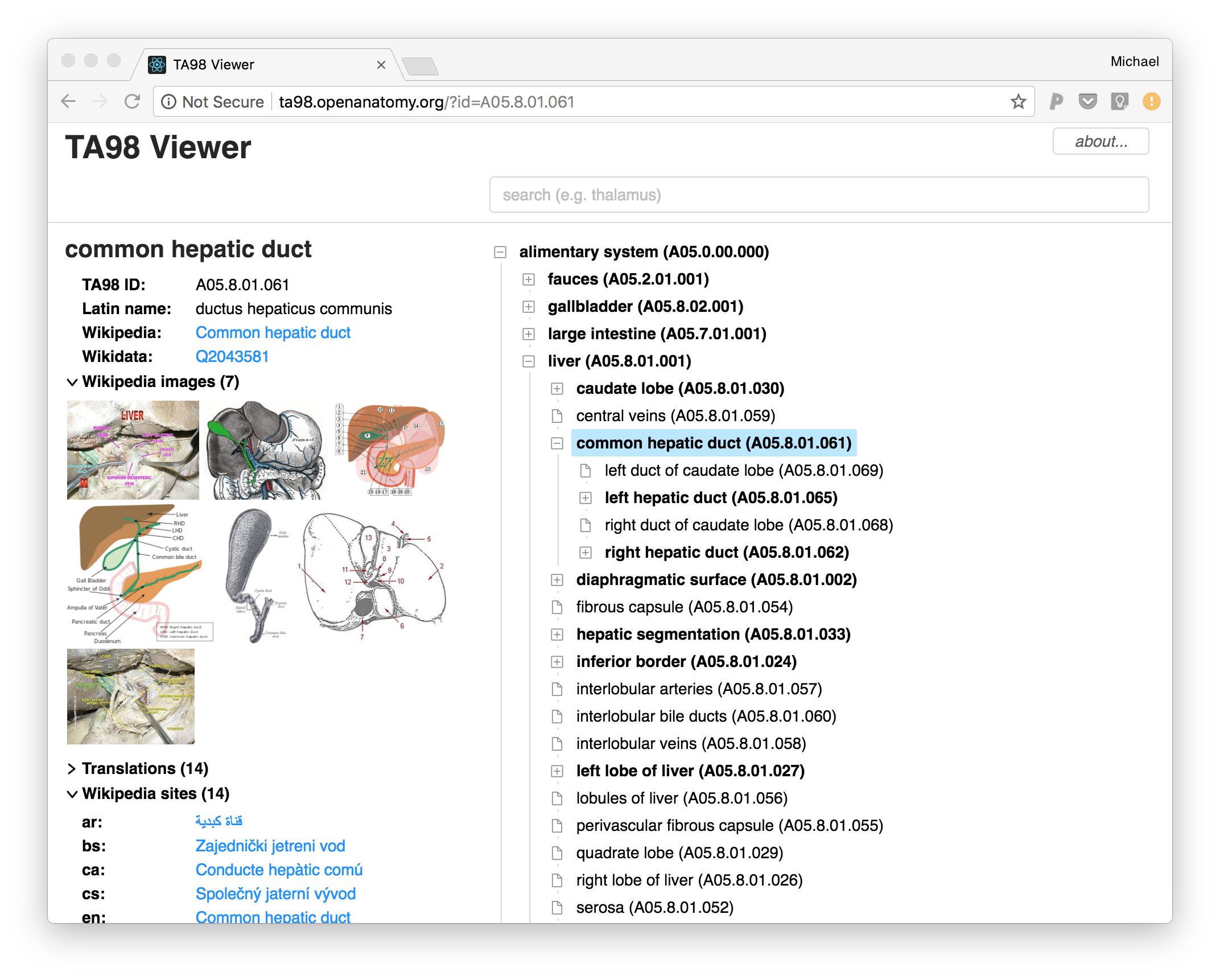Click the orange alert extension icon
The height and width of the screenshot is (980, 1220).
coord(1151,102)
